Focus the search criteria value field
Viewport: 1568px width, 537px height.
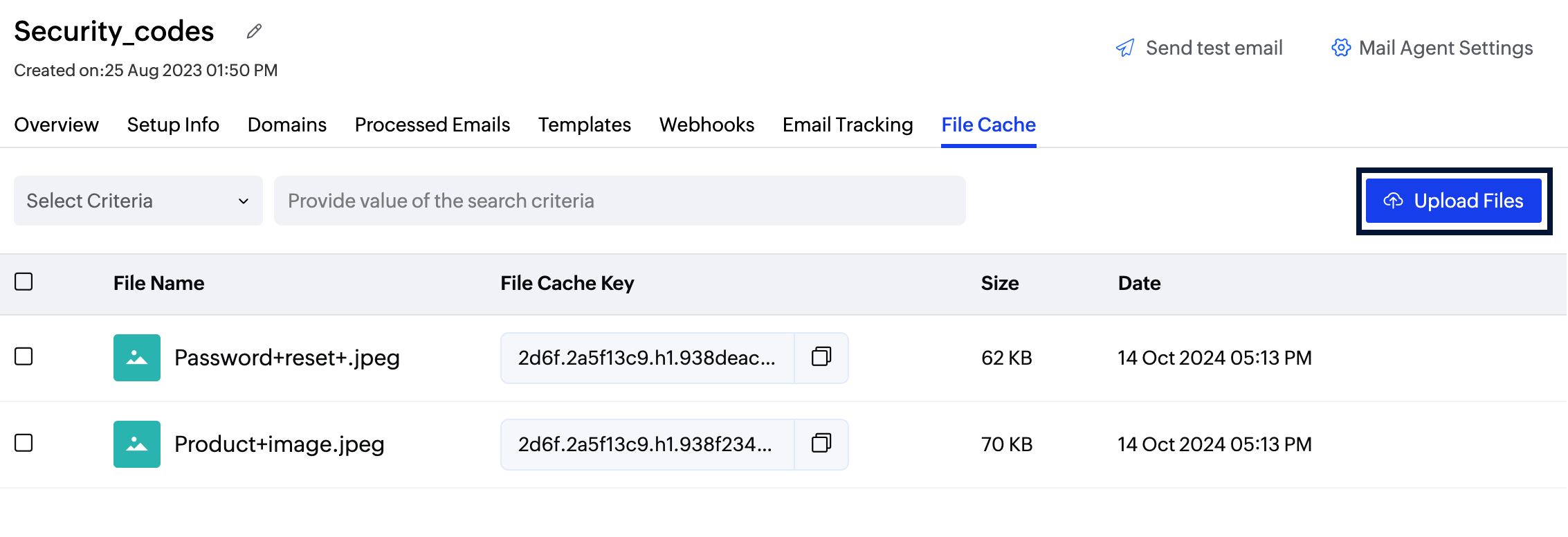619,201
